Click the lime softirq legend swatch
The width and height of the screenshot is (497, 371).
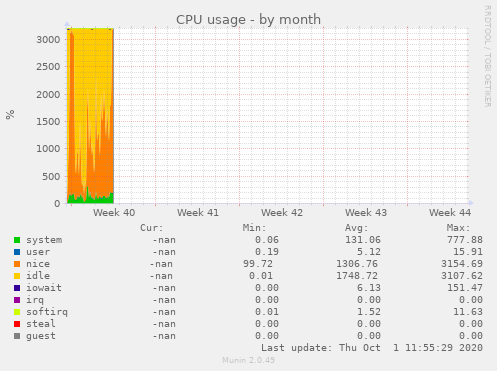point(17,312)
